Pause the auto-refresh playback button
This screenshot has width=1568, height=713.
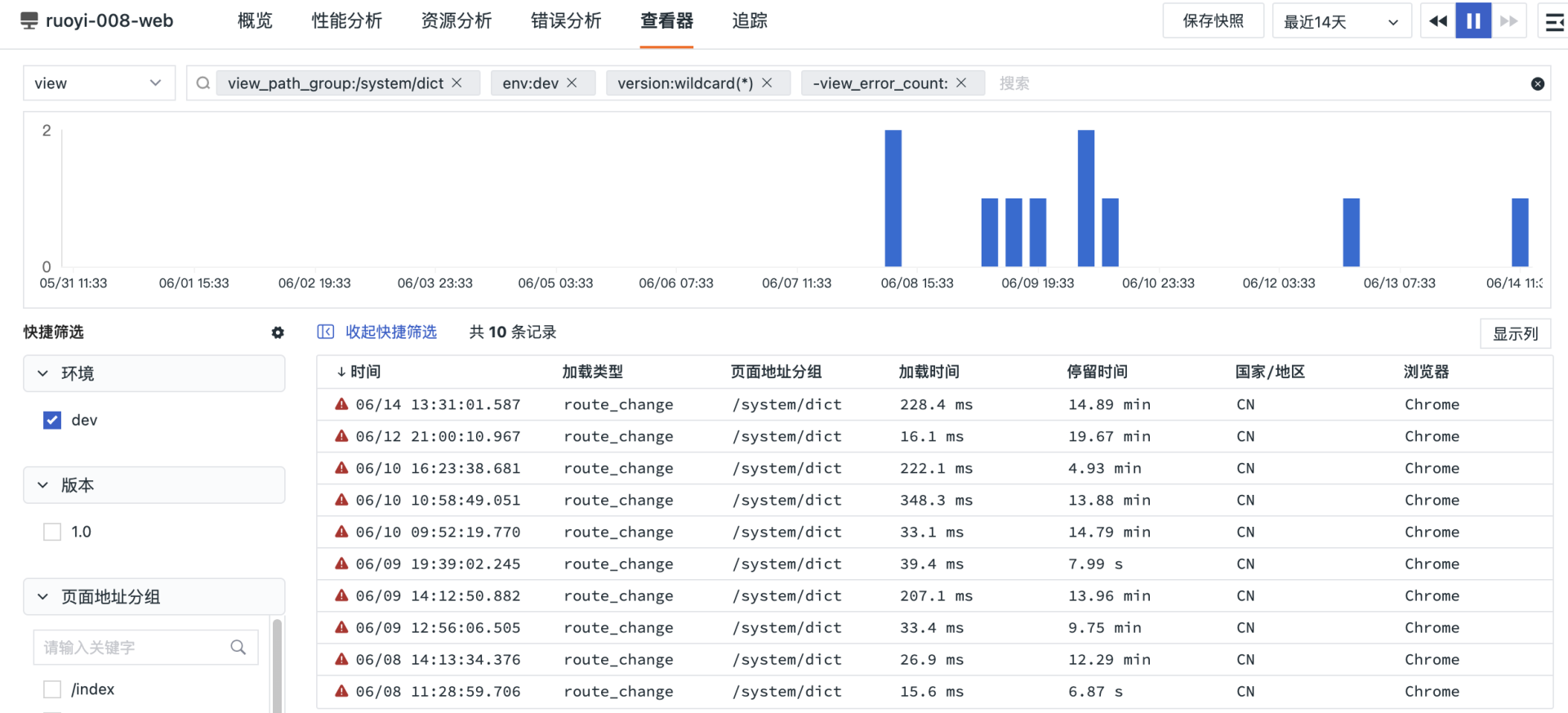(1473, 21)
